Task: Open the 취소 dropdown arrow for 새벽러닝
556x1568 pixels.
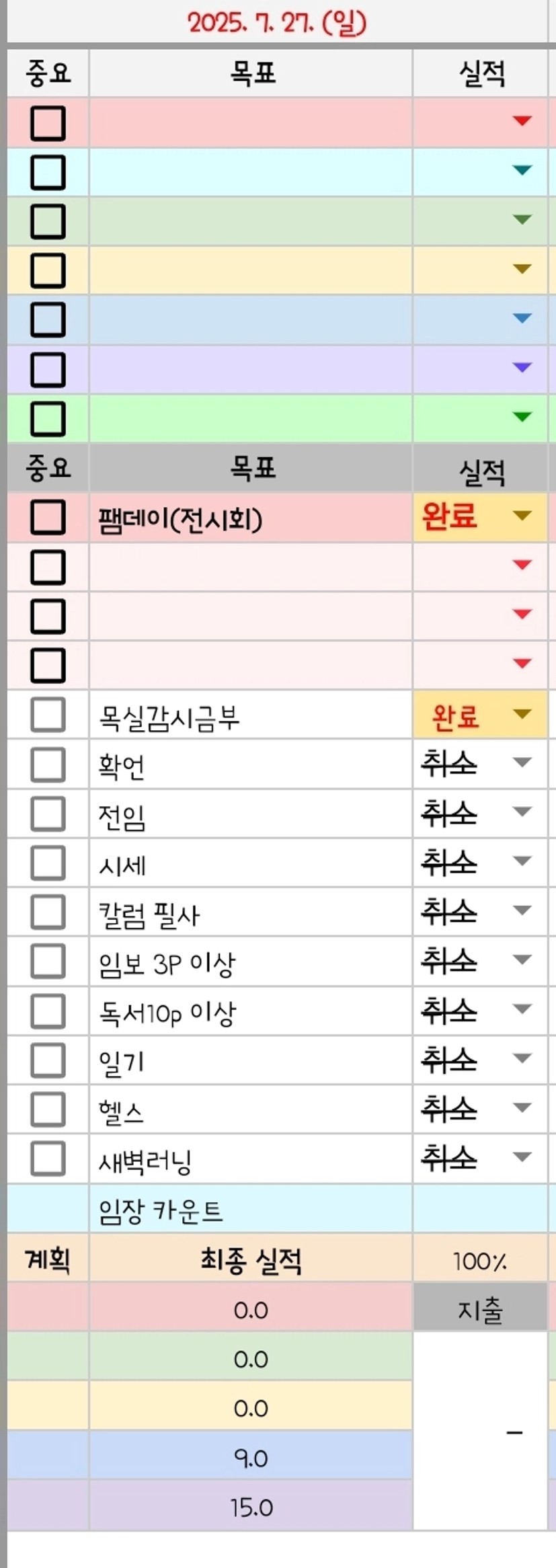Action: click(522, 1157)
